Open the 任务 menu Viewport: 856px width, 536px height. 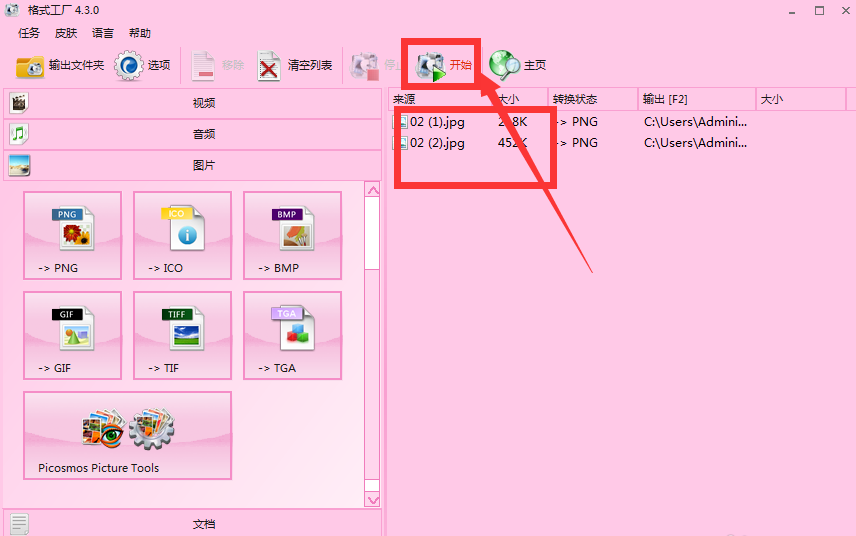tap(28, 33)
